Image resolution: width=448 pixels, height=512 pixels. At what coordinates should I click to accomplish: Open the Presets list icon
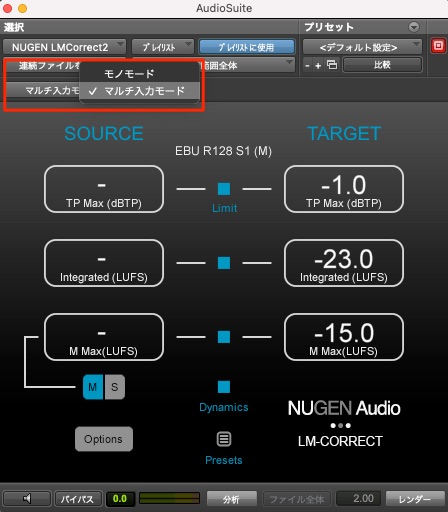coord(224,439)
